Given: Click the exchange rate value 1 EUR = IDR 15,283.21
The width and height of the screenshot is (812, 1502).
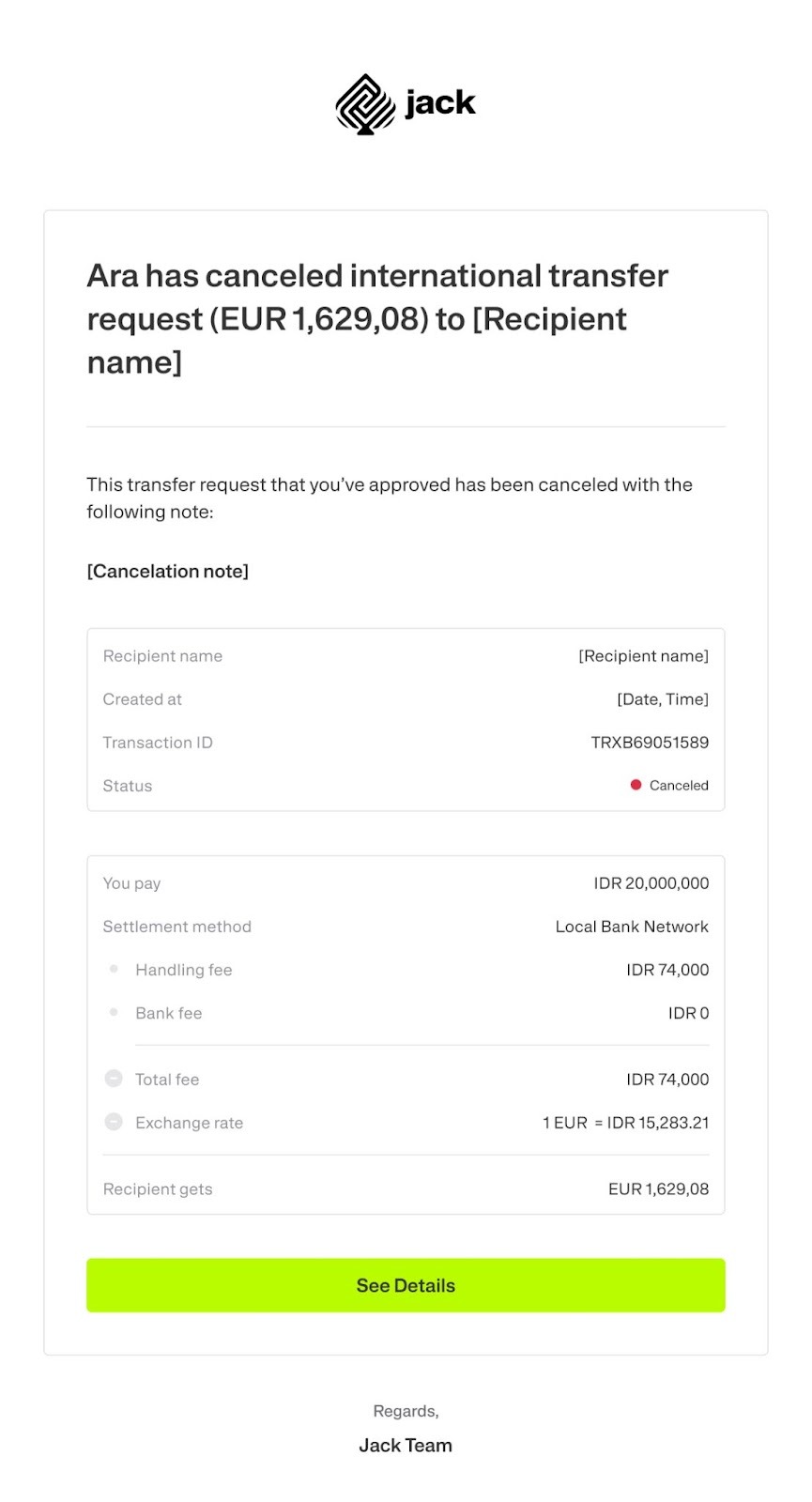Looking at the screenshot, I should (x=626, y=1123).
